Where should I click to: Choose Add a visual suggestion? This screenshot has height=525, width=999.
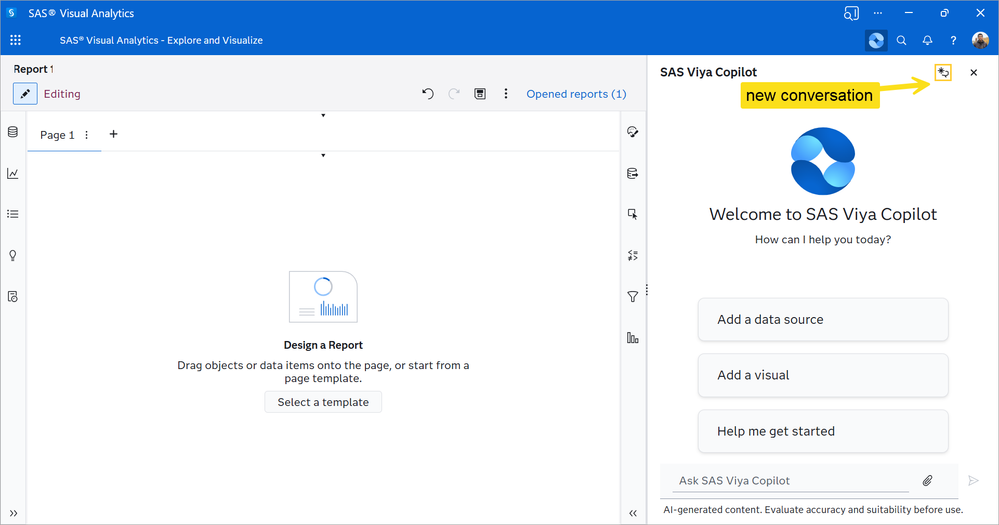(823, 375)
